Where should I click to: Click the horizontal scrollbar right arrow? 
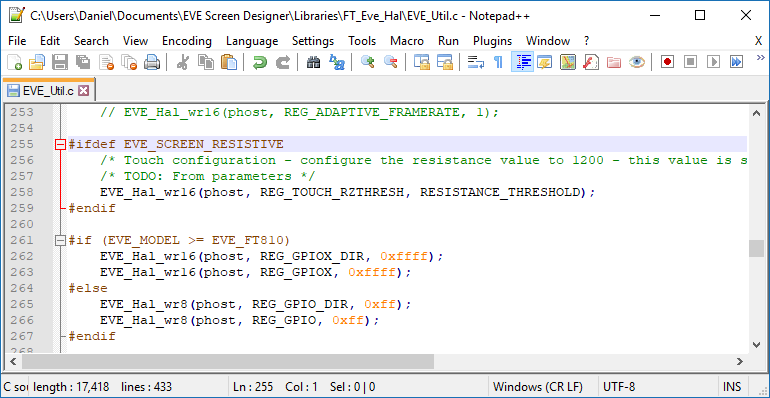tap(741, 362)
